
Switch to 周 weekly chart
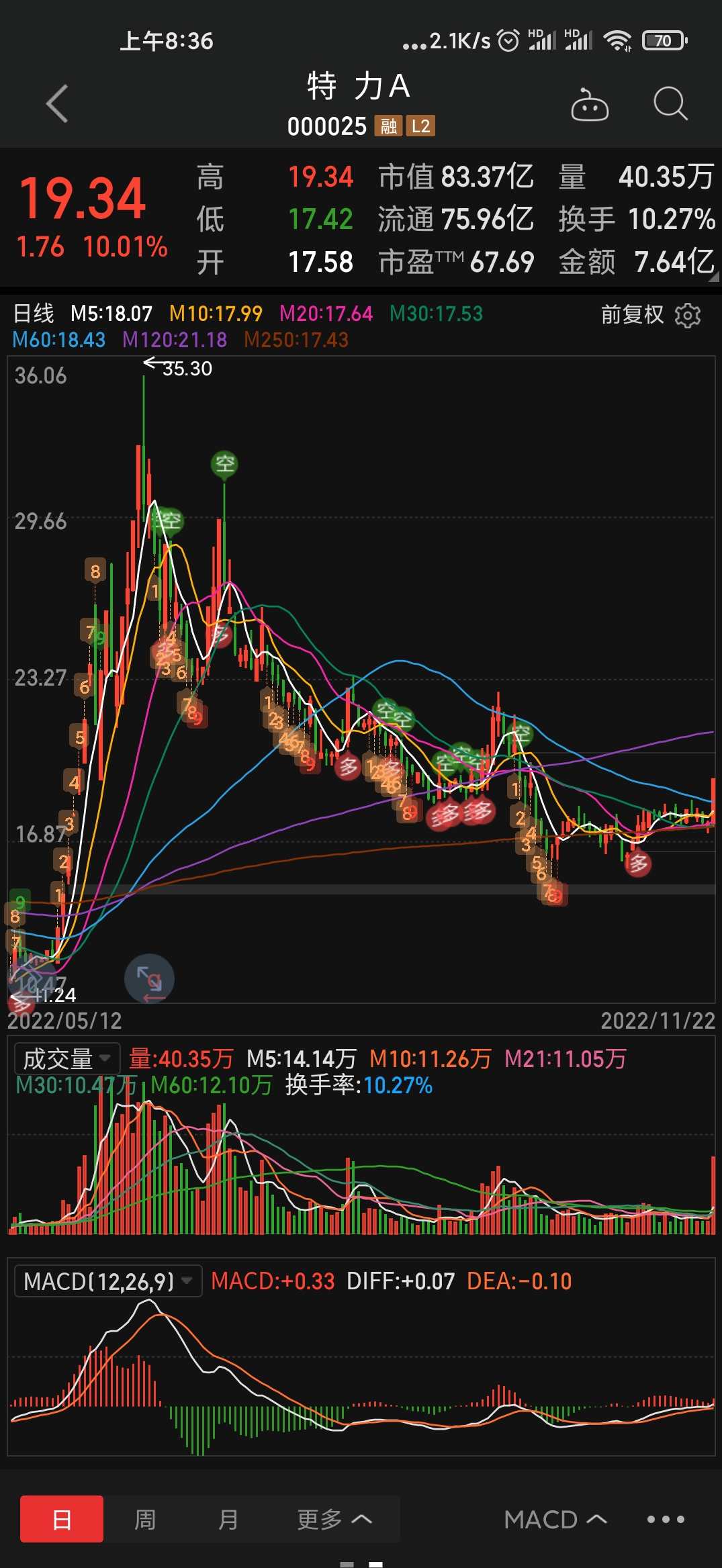click(145, 1519)
